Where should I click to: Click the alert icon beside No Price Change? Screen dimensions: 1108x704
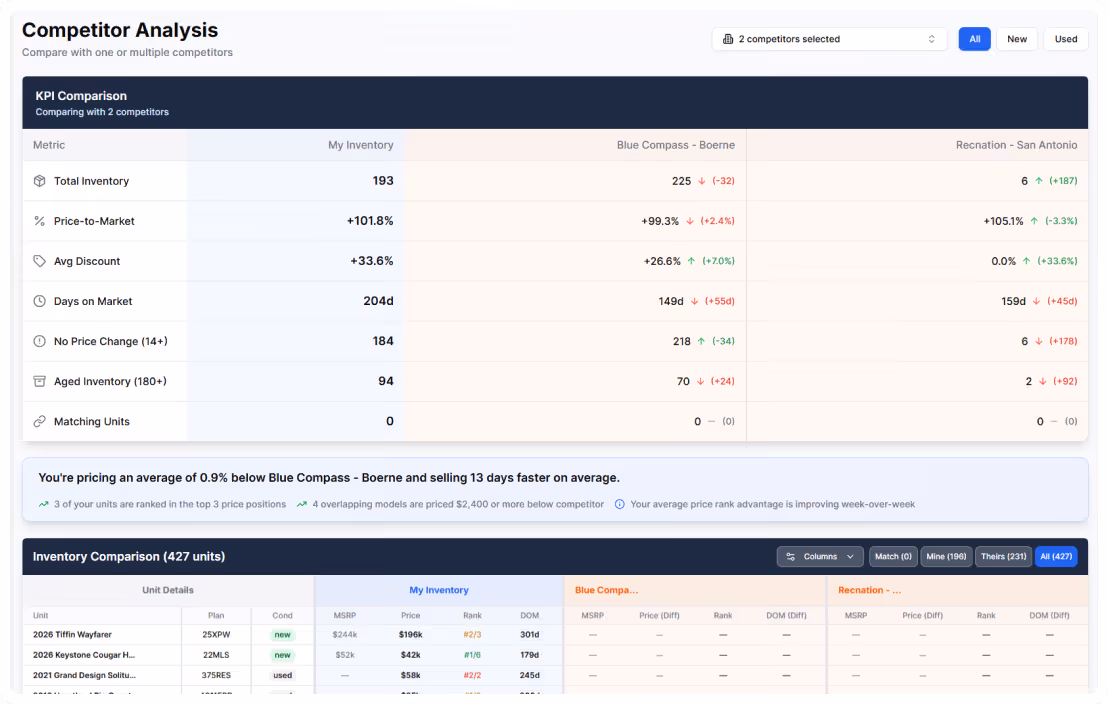(37, 341)
